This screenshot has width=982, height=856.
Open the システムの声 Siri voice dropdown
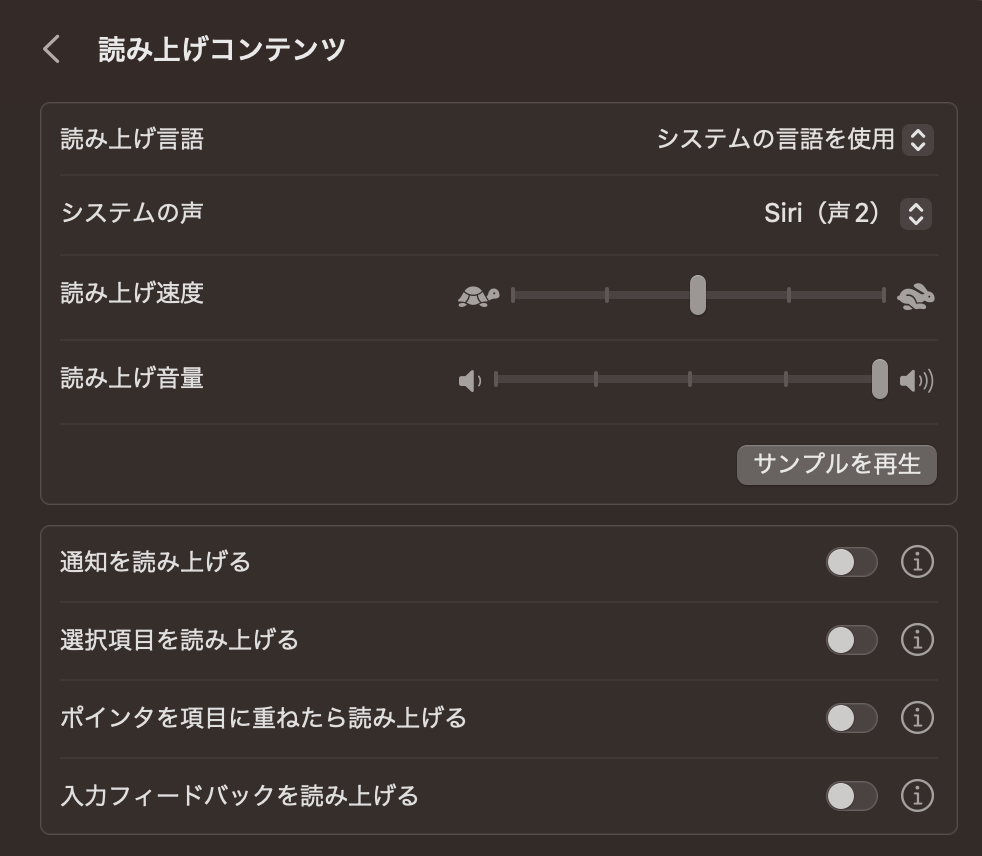915,213
